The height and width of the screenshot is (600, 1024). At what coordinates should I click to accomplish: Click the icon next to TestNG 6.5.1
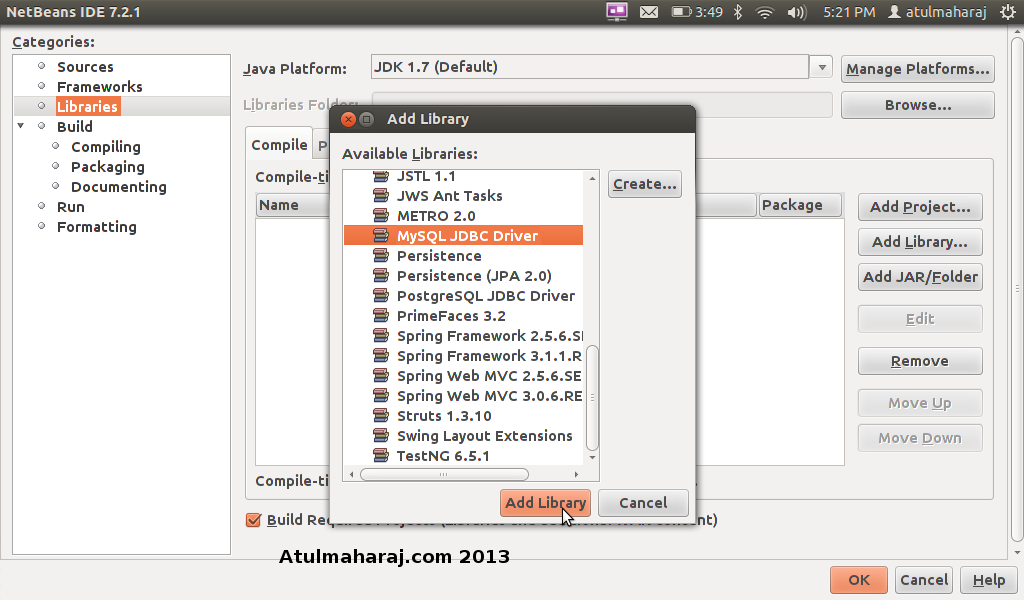pyautogui.click(x=381, y=456)
